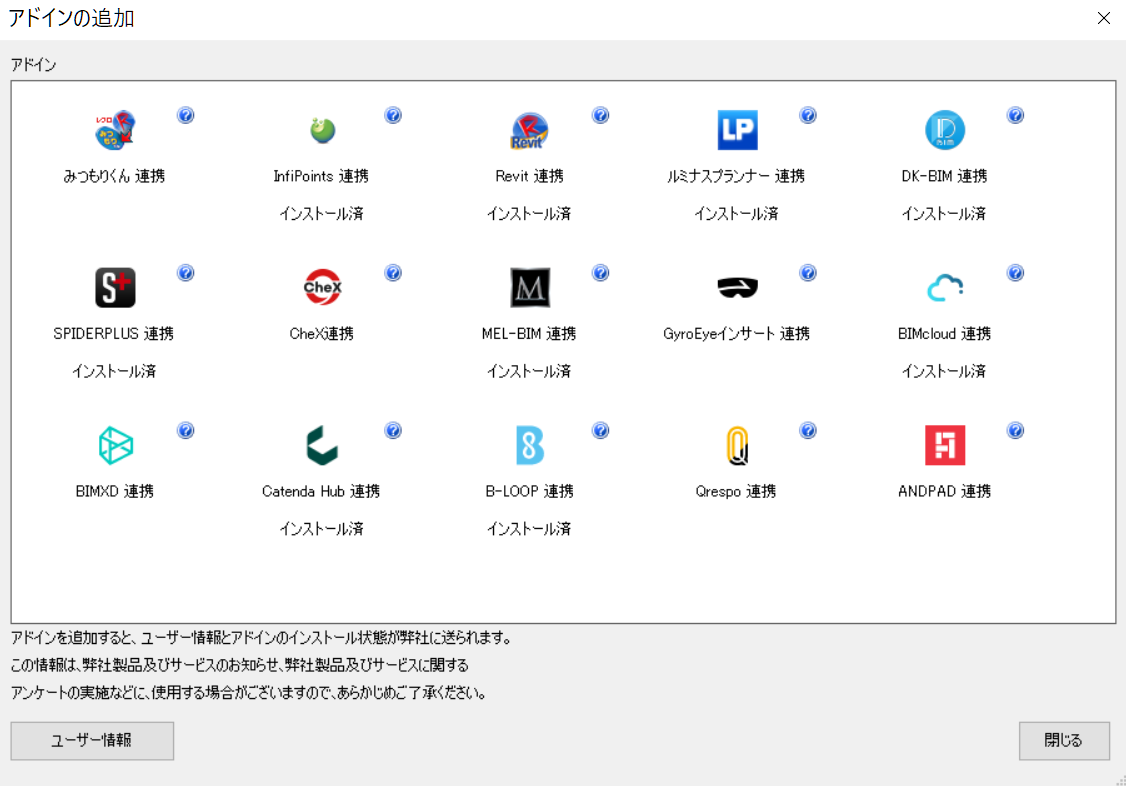Select the SPIDERPLUS 連携 add-in icon
This screenshot has height=786, width=1126.
[x=115, y=288]
